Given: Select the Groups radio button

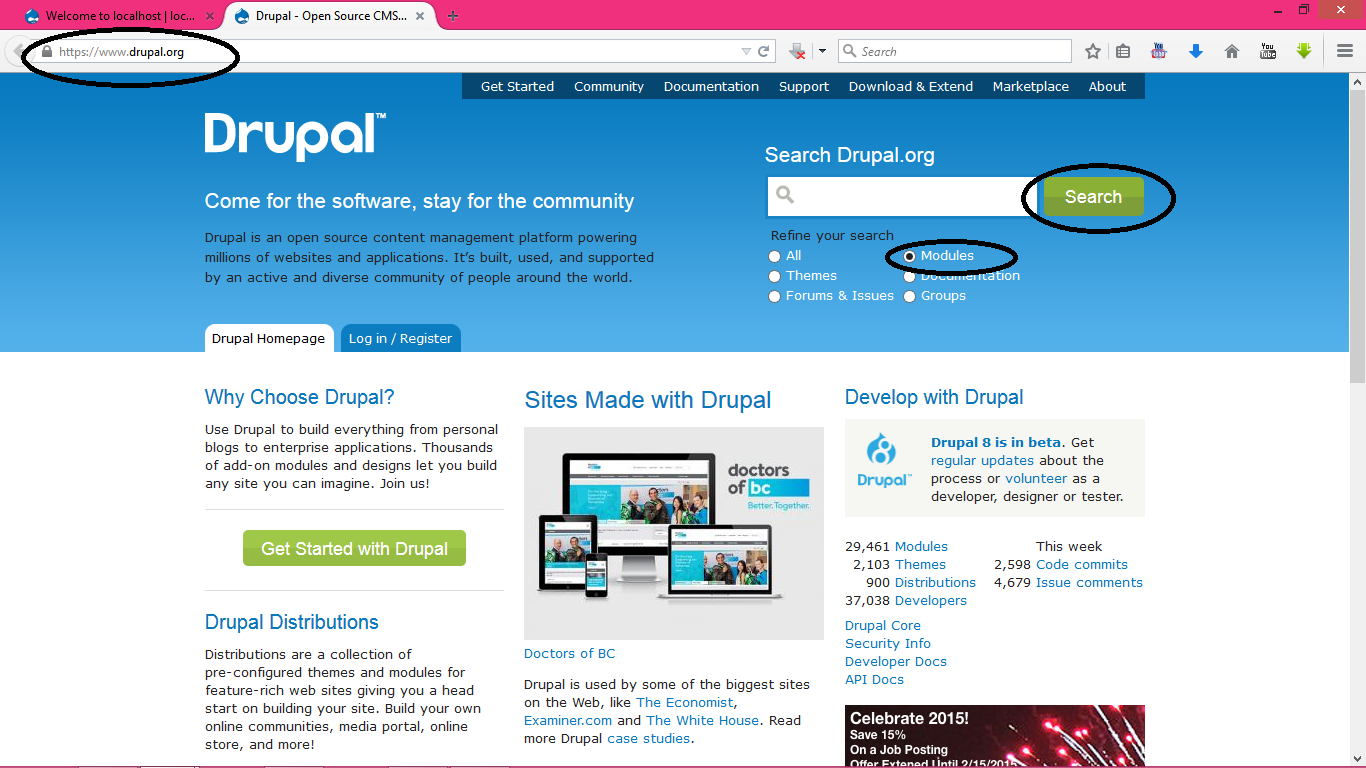Looking at the screenshot, I should [909, 296].
